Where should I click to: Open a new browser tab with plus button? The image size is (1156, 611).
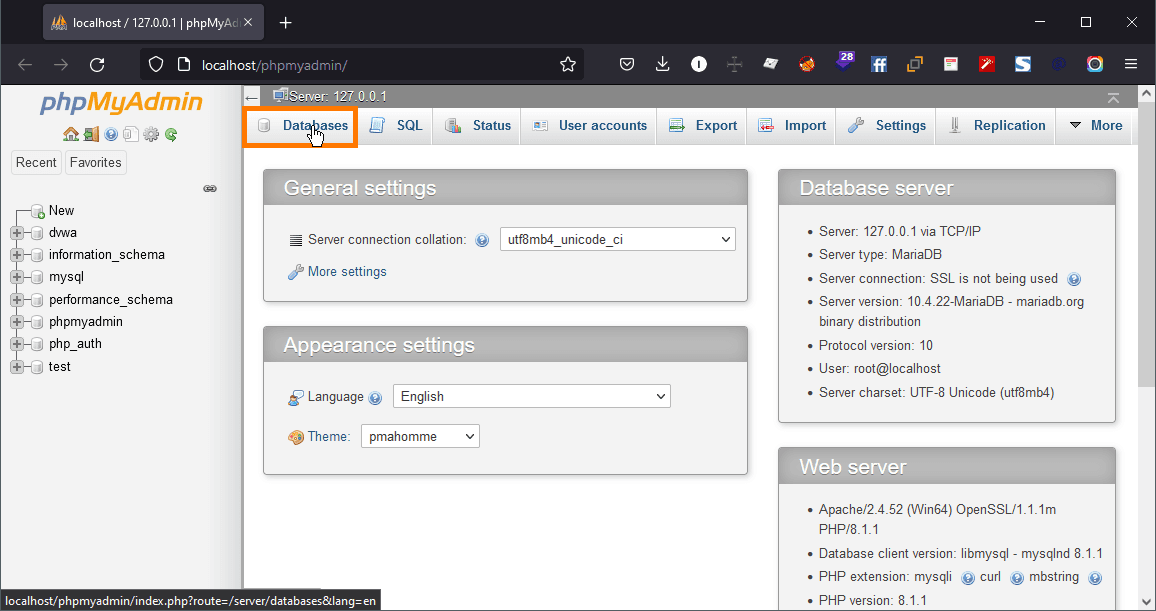click(286, 23)
